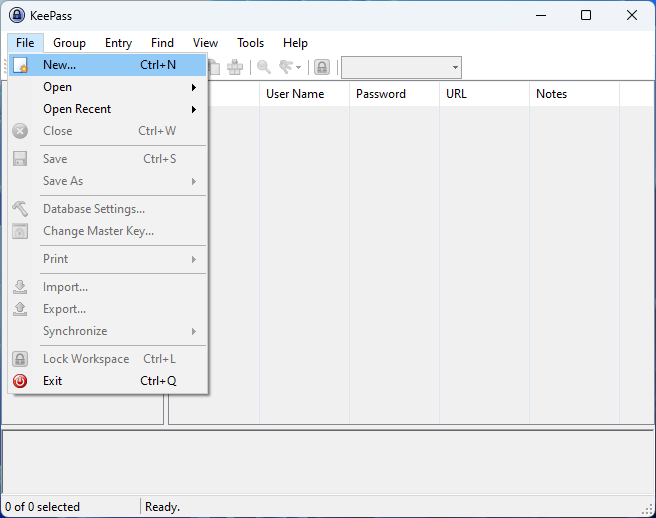This screenshot has width=656, height=518.
Task: Open the File menu
Action: [x=25, y=43]
